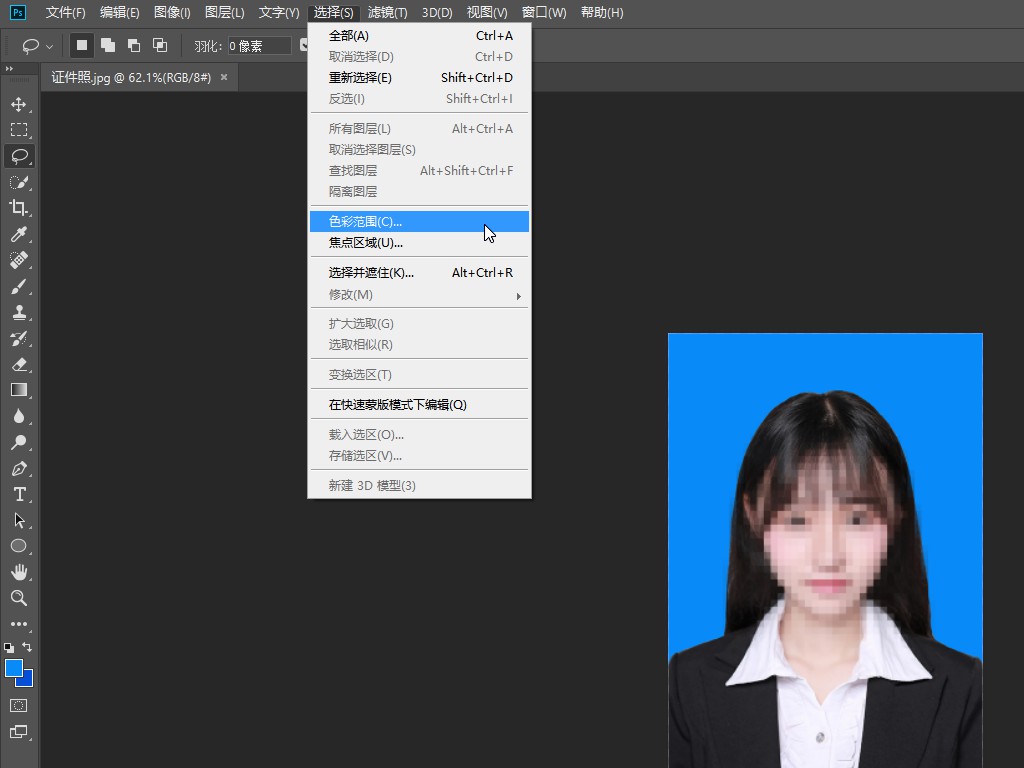
Task: Select the Rectangular Marquee tool
Action: (18, 130)
